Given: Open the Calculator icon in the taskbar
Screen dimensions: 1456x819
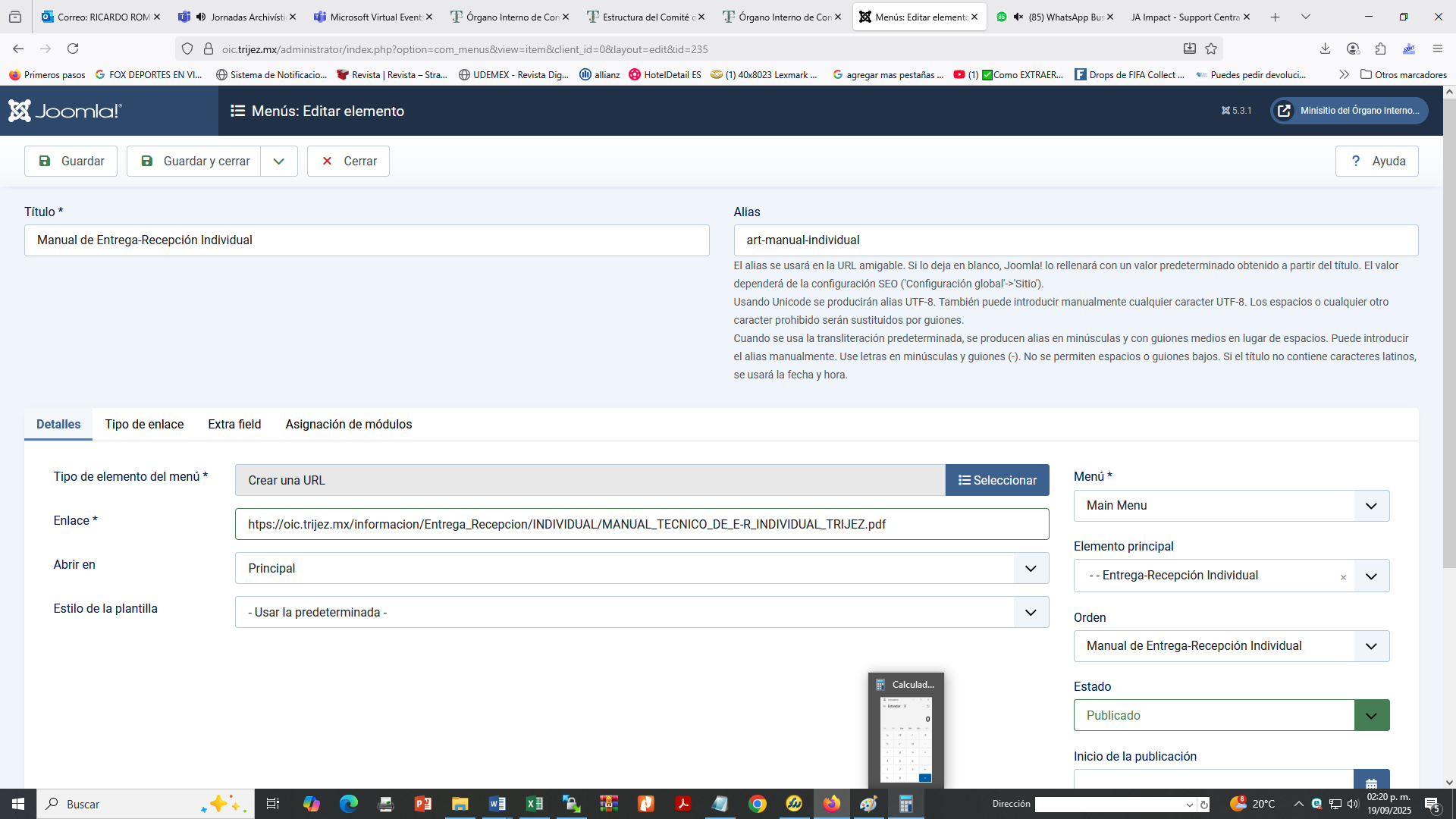Looking at the screenshot, I should (x=905, y=804).
